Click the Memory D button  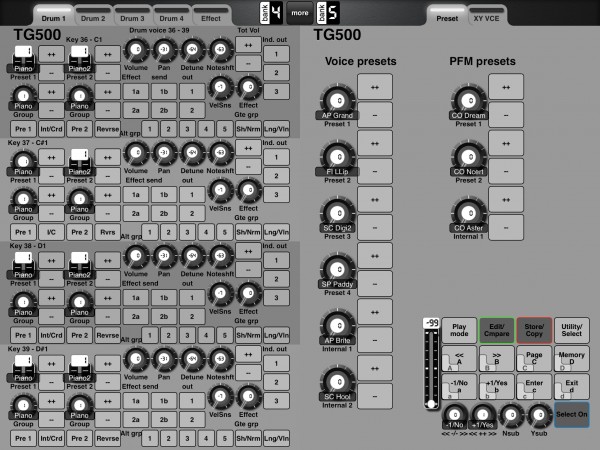572,359
